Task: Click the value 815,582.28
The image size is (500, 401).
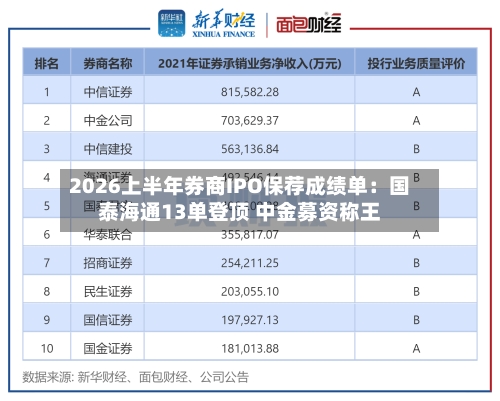Action: pos(250,92)
